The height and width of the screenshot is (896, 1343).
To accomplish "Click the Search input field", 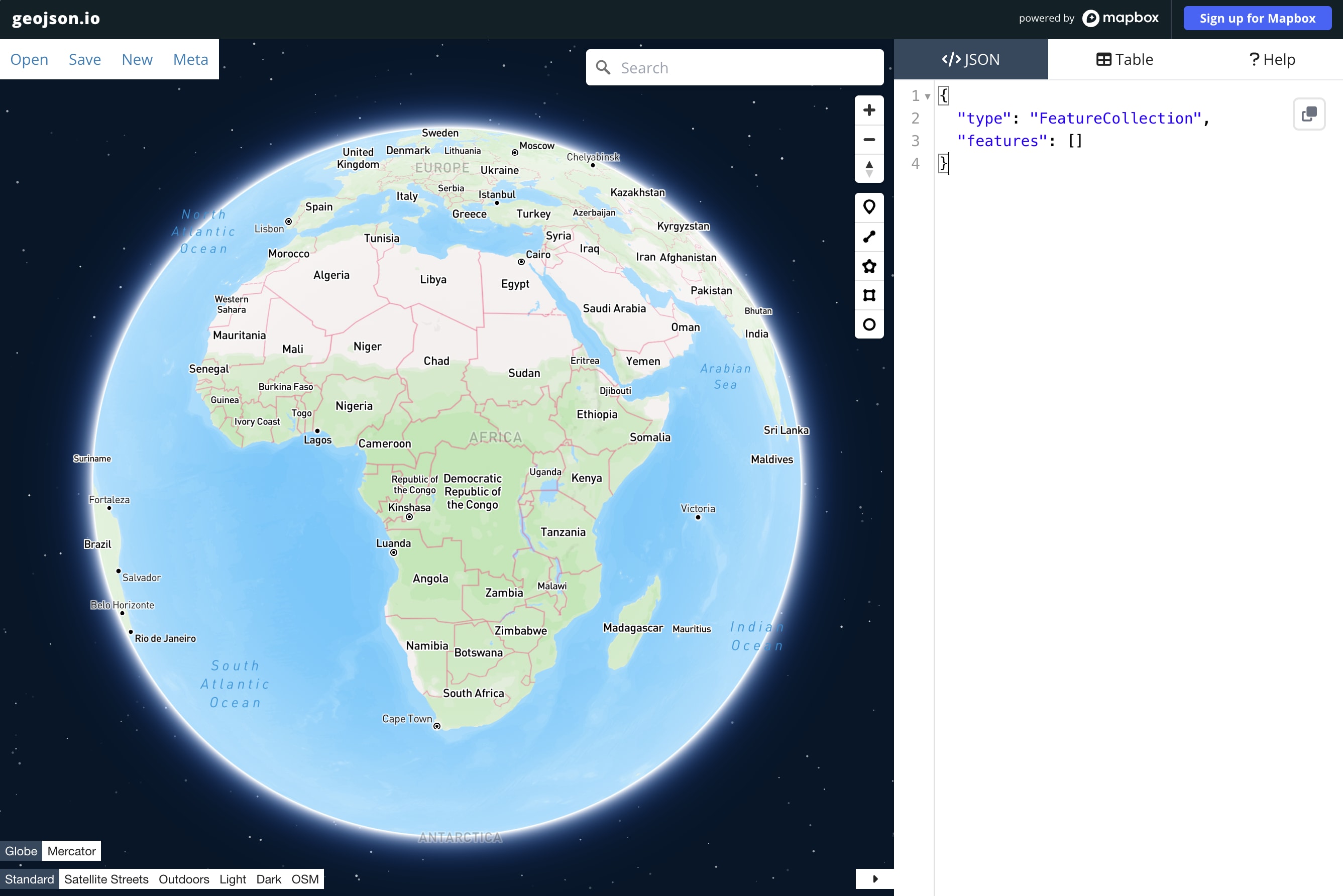I will (743, 67).
